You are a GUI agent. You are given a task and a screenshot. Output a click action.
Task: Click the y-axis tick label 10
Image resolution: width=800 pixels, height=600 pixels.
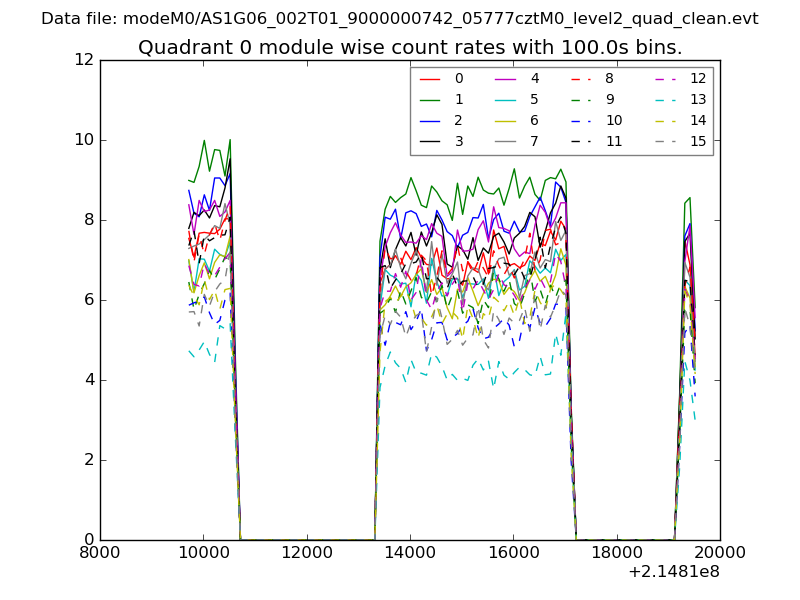point(83,140)
